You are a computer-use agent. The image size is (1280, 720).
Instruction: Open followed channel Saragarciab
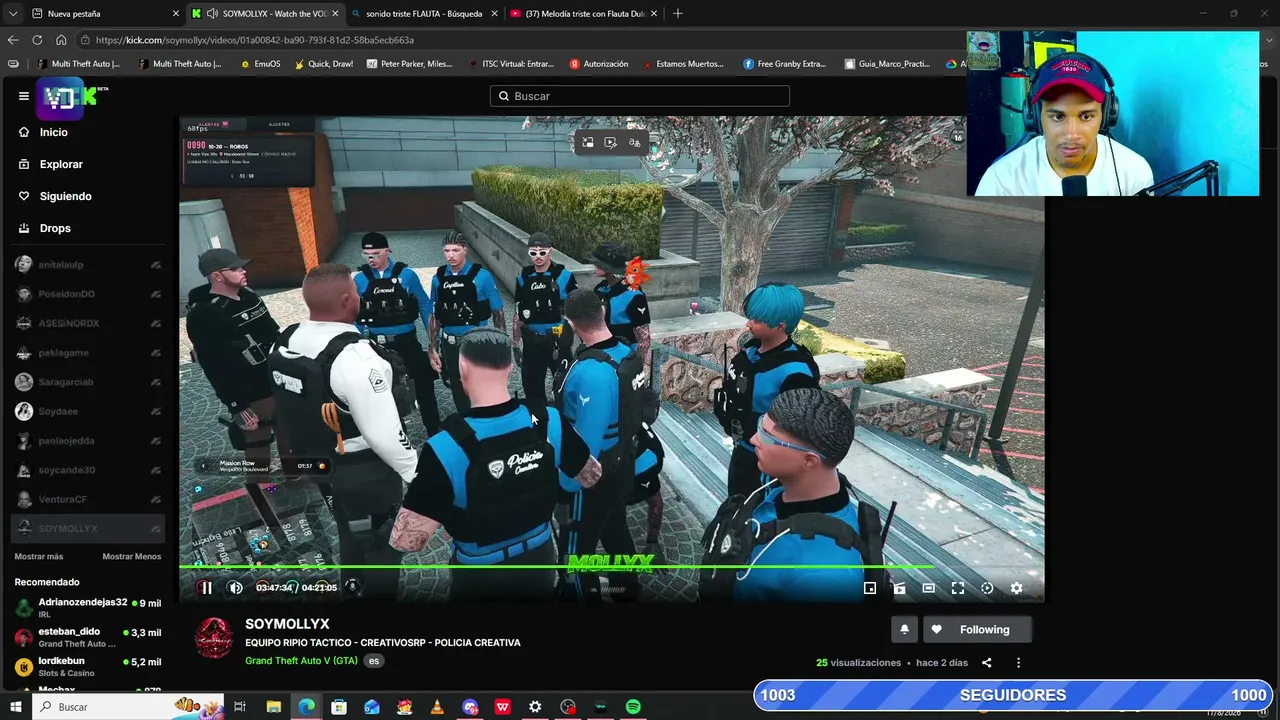[88, 382]
